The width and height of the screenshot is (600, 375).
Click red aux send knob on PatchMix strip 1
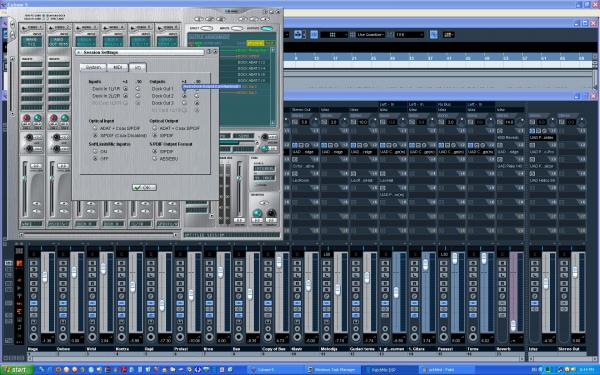tap(26, 117)
